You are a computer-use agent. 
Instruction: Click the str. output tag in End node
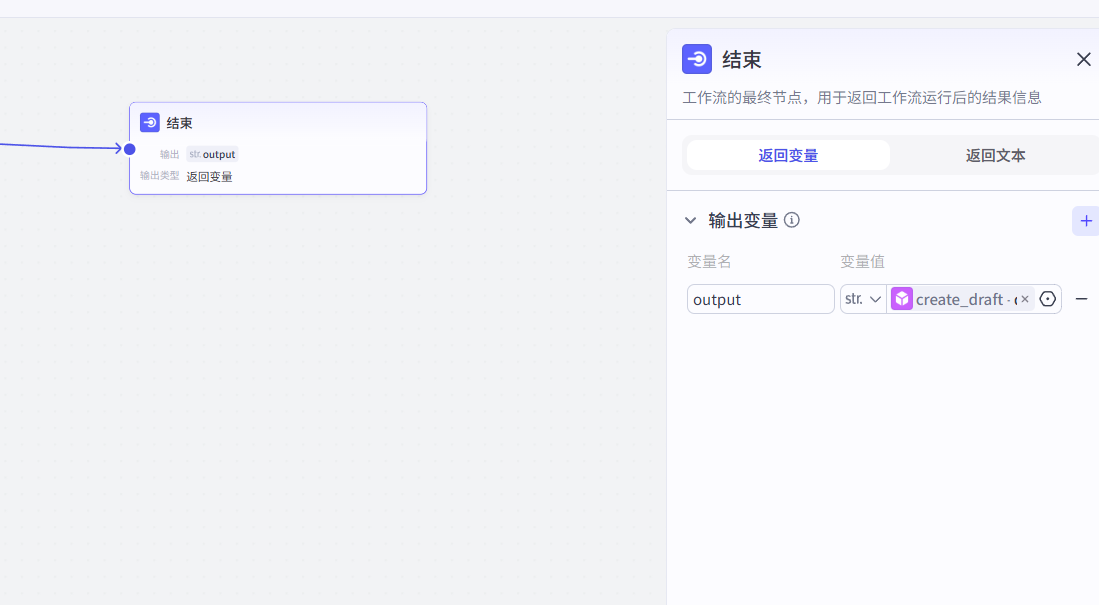click(213, 154)
